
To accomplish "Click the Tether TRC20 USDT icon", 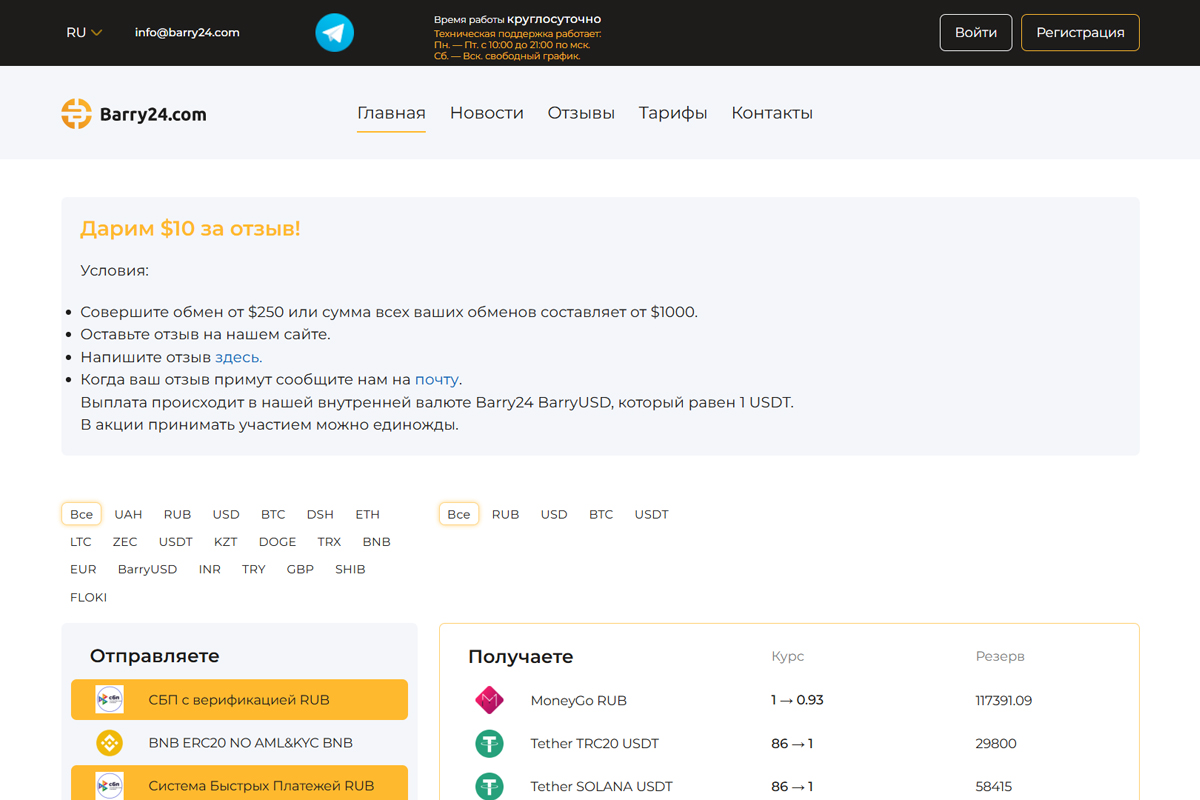I will click(489, 743).
